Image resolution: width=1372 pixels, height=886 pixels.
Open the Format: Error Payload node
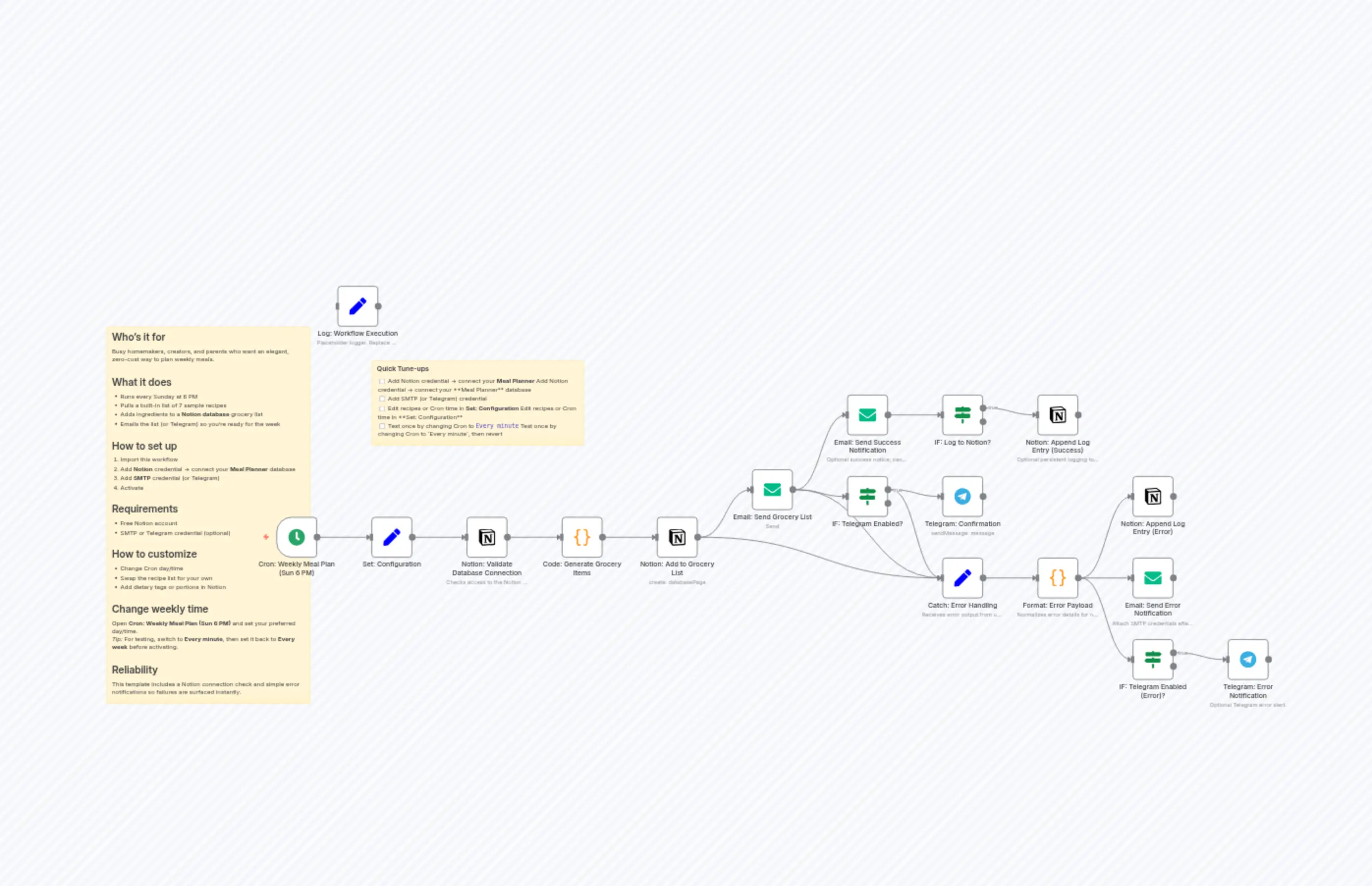click(x=1057, y=578)
